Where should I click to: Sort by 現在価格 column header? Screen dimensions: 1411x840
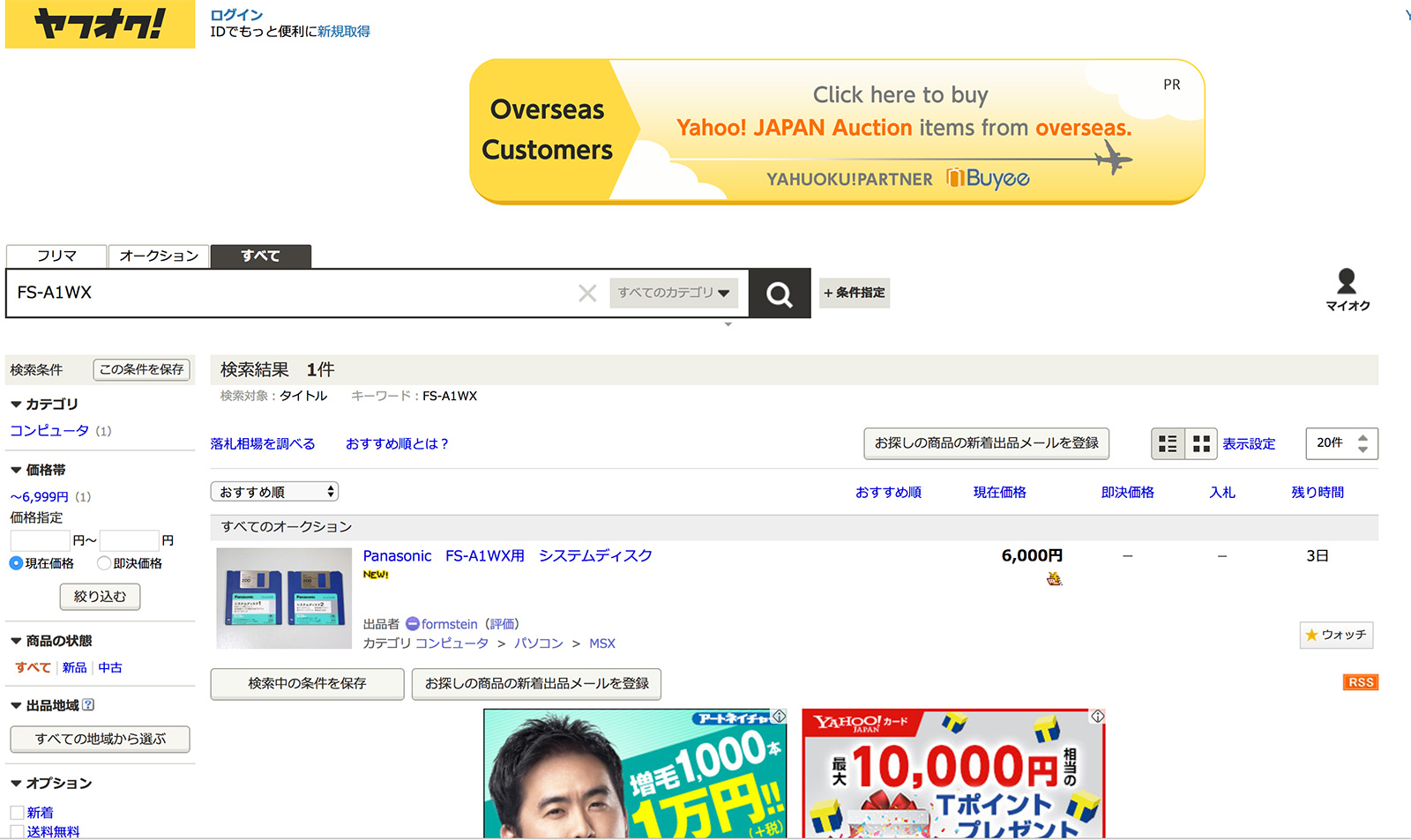coord(999,493)
